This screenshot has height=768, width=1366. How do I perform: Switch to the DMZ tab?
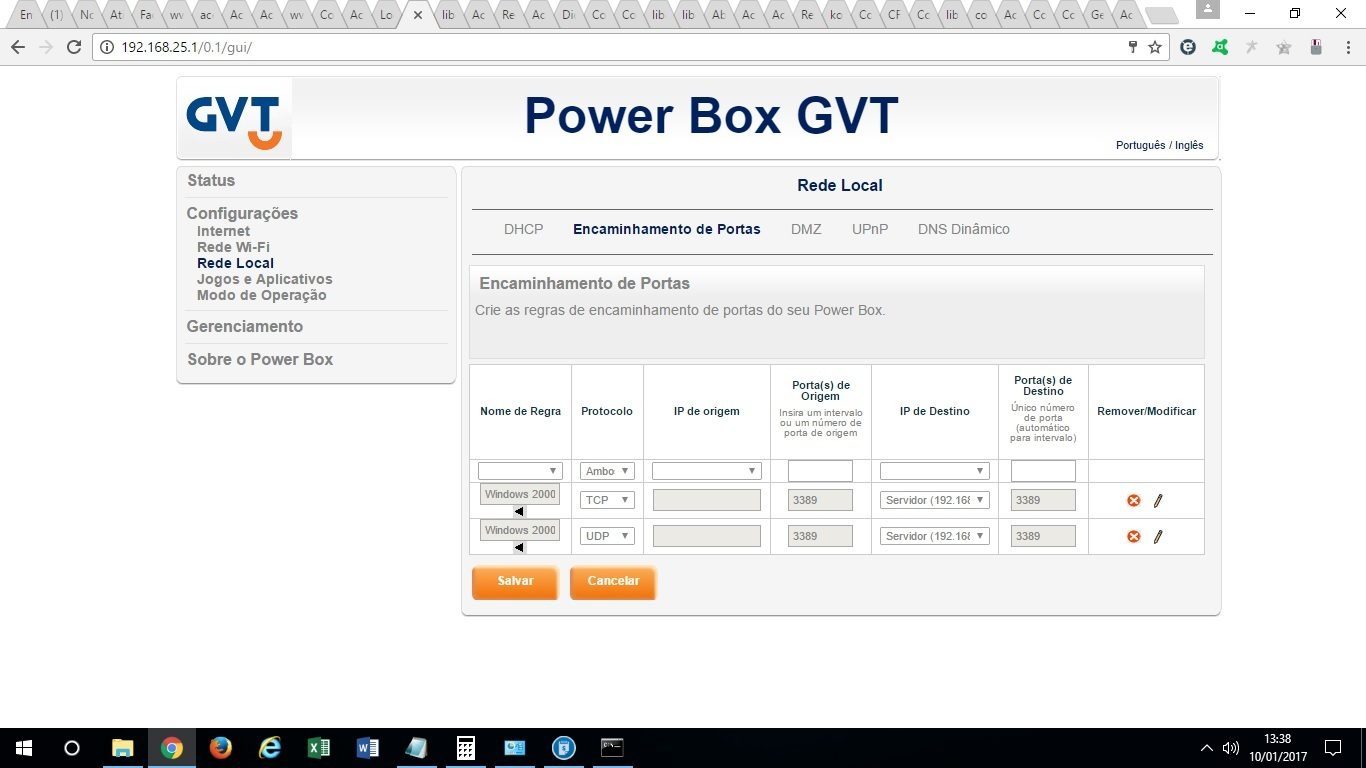pyautogui.click(x=806, y=229)
